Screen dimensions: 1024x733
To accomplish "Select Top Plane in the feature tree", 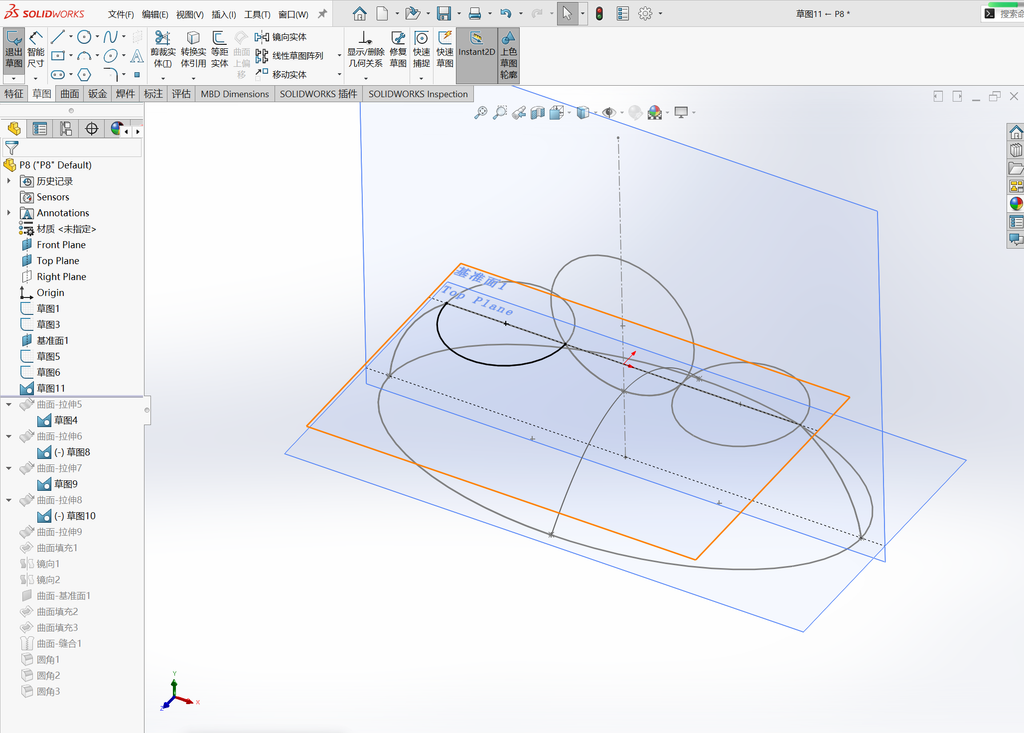I will (57, 261).
